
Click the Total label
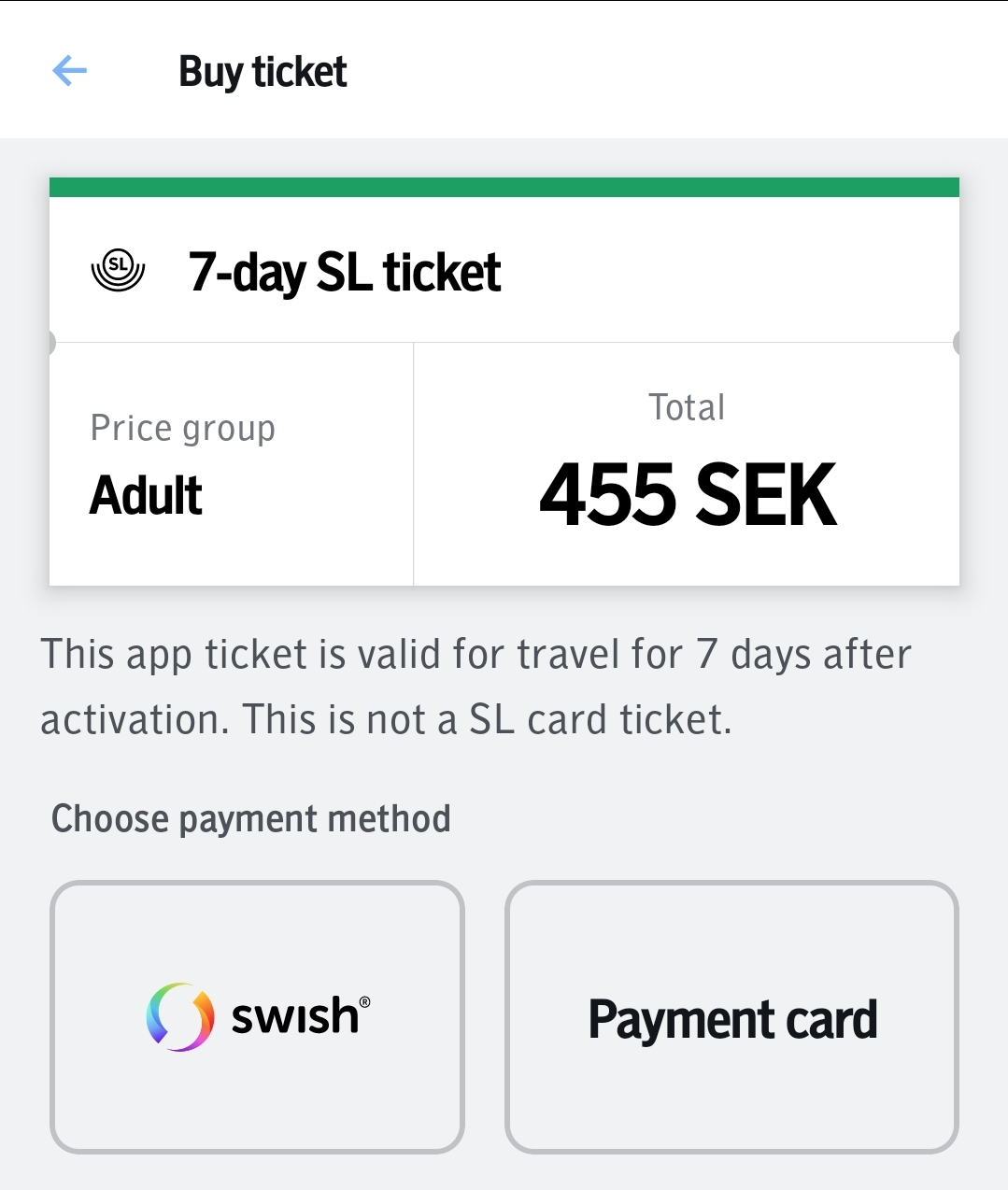[x=687, y=407]
